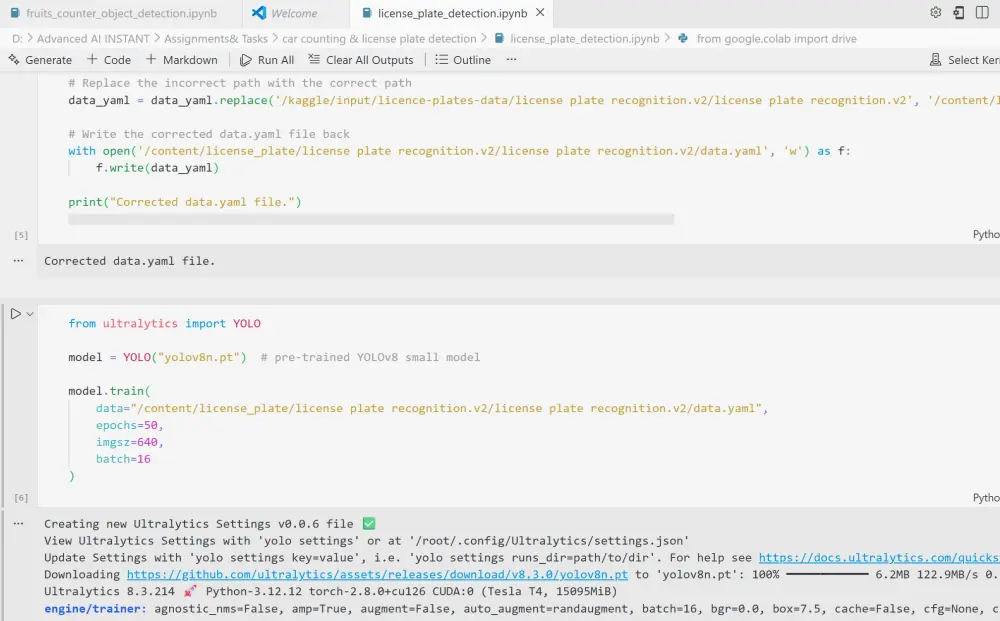Run the YOLO training cell play icon
Screen dimensions: 1000x621
[15, 314]
